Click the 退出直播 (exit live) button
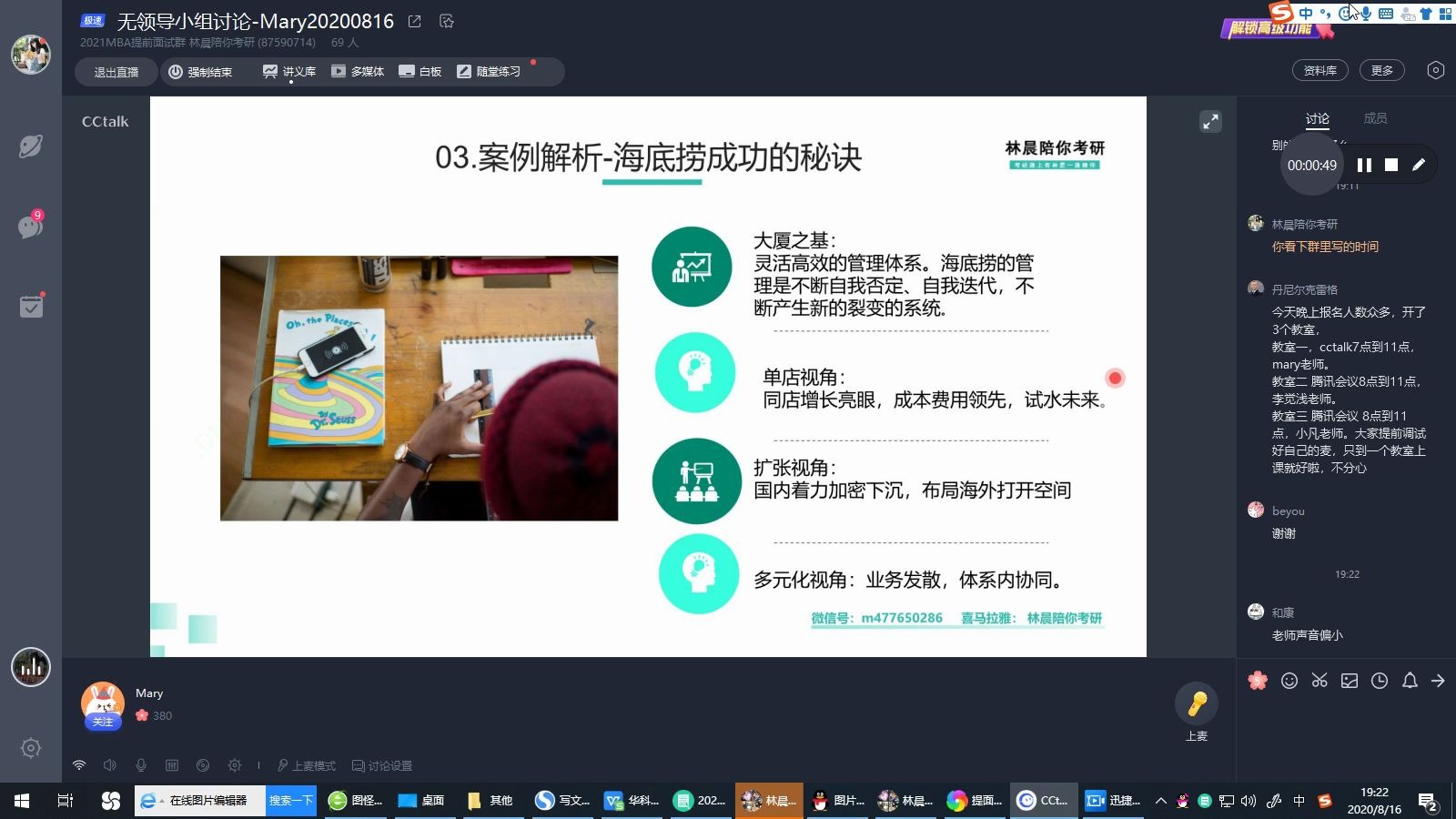The width and height of the screenshot is (1456, 819). 115,71
